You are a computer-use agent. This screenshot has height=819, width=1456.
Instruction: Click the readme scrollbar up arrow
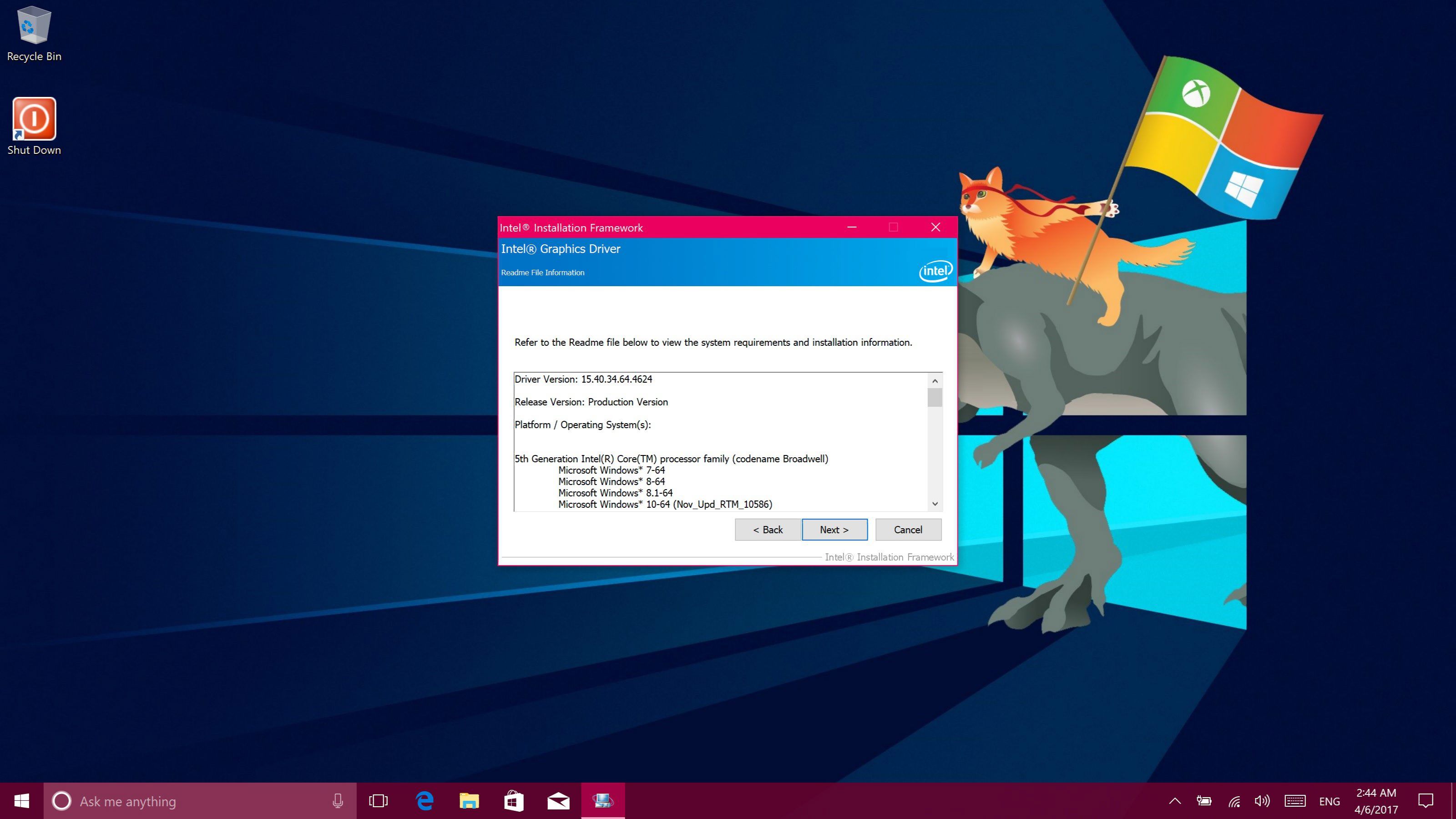point(935,380)
